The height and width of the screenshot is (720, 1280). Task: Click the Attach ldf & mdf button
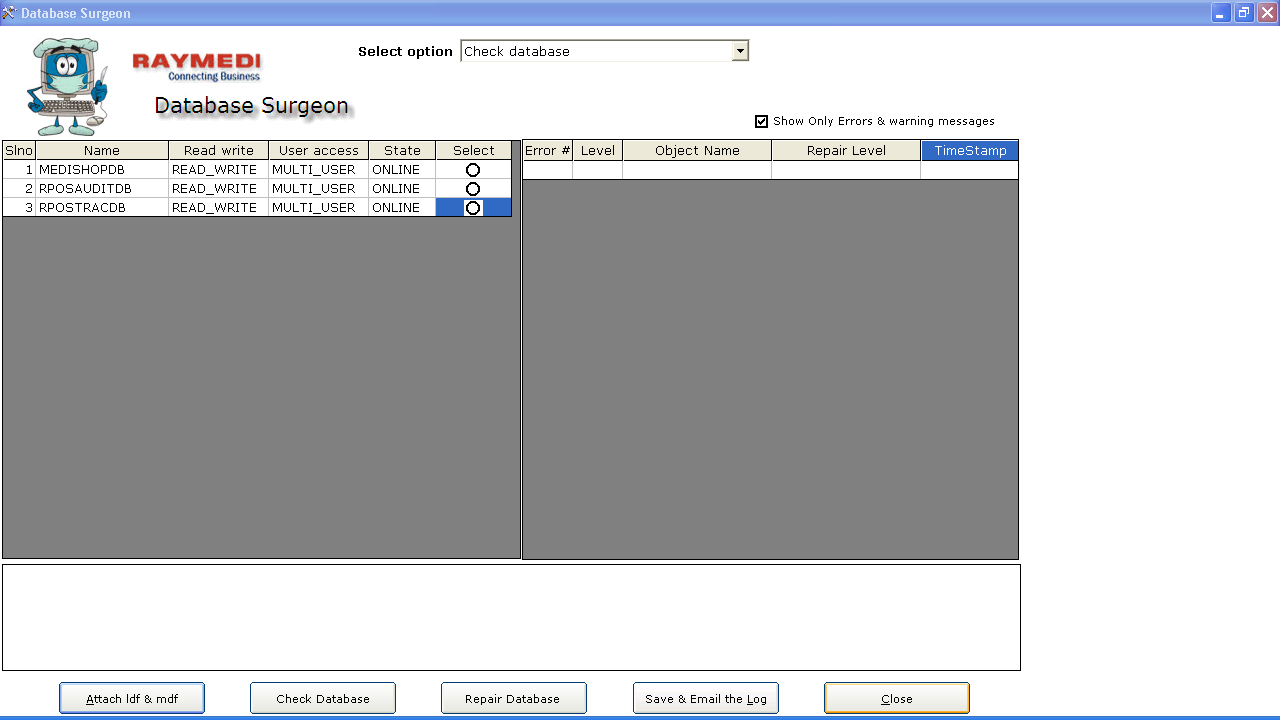(x=132, y=698)
